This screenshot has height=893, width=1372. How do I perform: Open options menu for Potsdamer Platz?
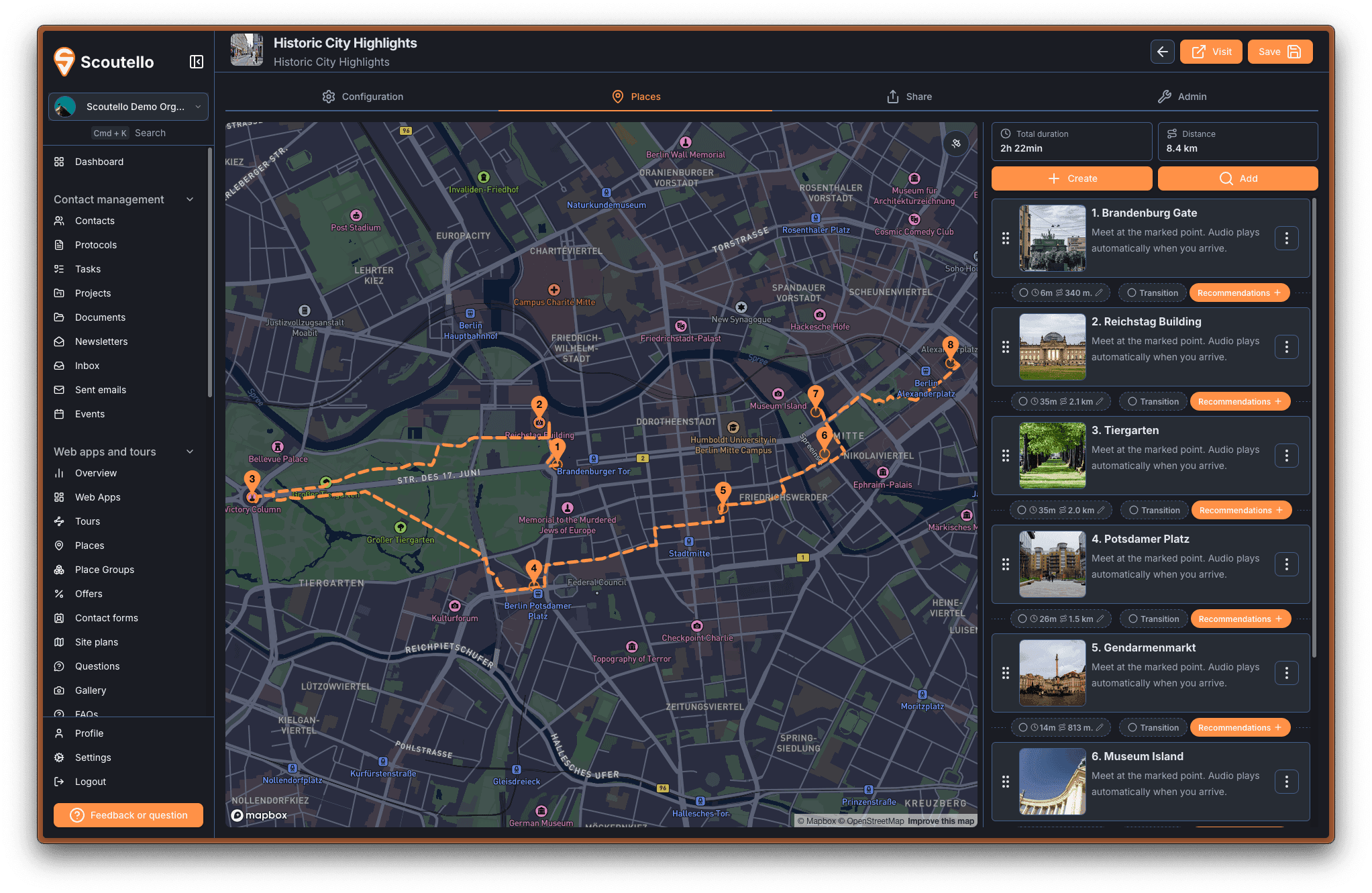[1286, 564]
